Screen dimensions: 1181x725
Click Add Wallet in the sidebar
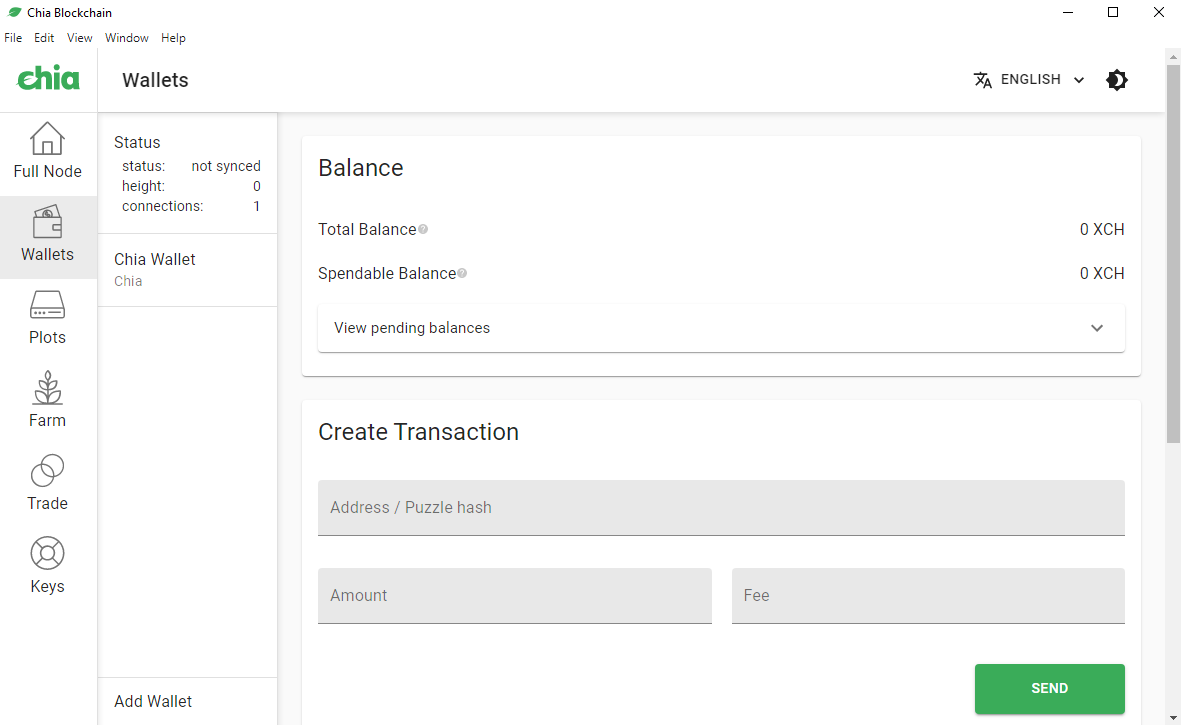click(x=153, y=701)
